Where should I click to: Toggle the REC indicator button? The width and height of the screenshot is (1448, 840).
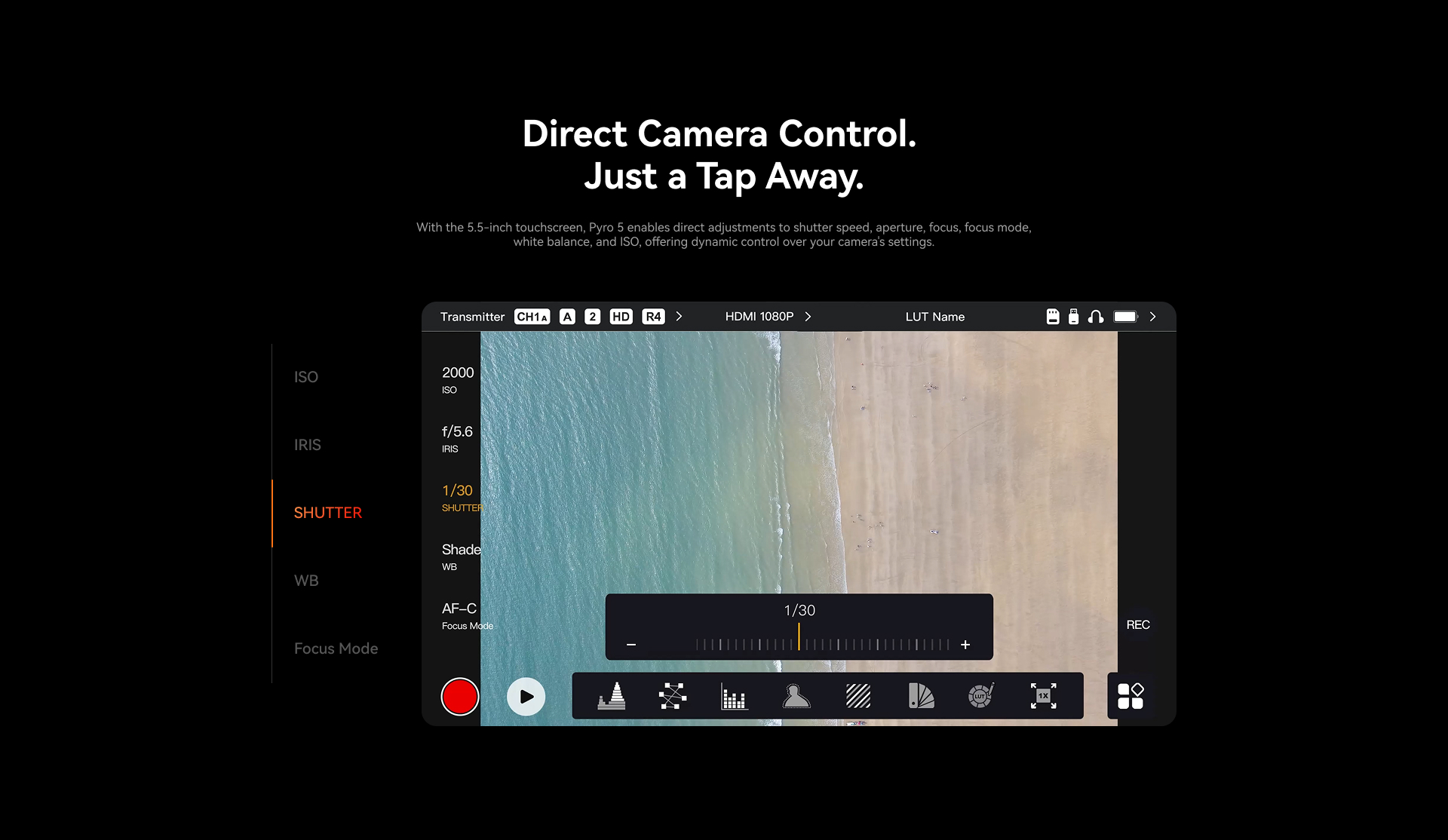point(1137,624)
